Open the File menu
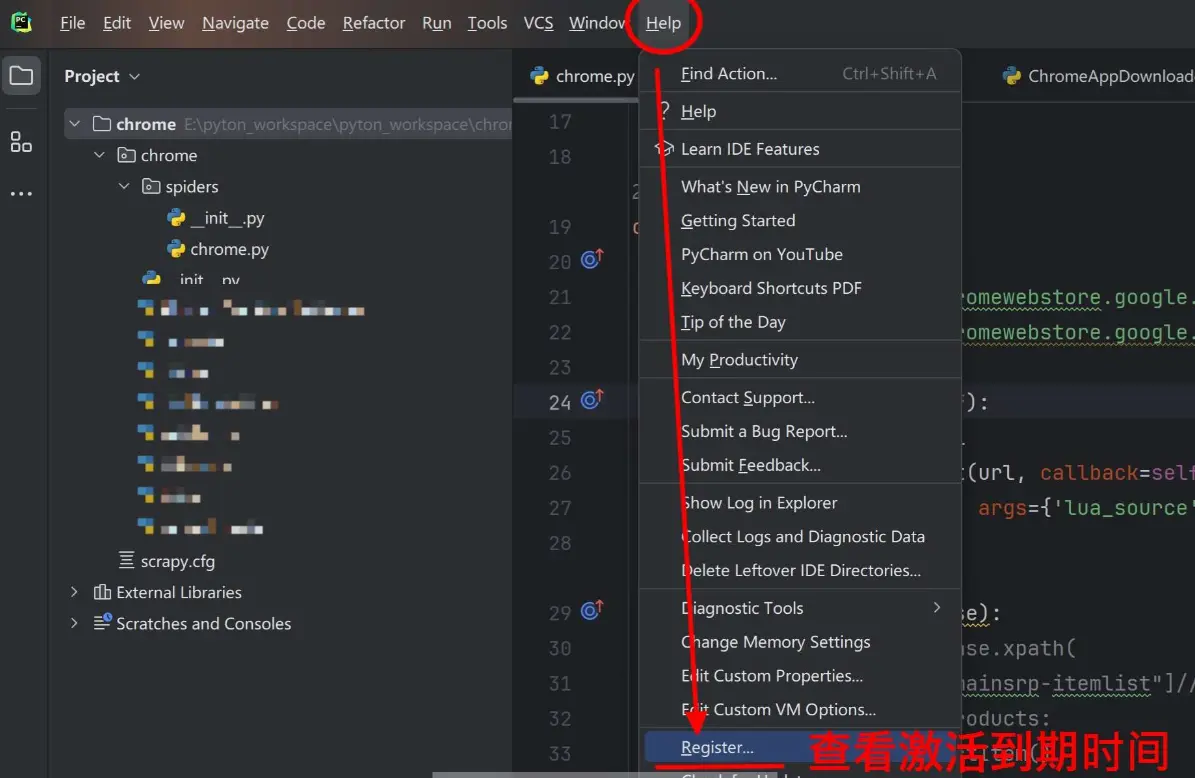 [72, 23]
